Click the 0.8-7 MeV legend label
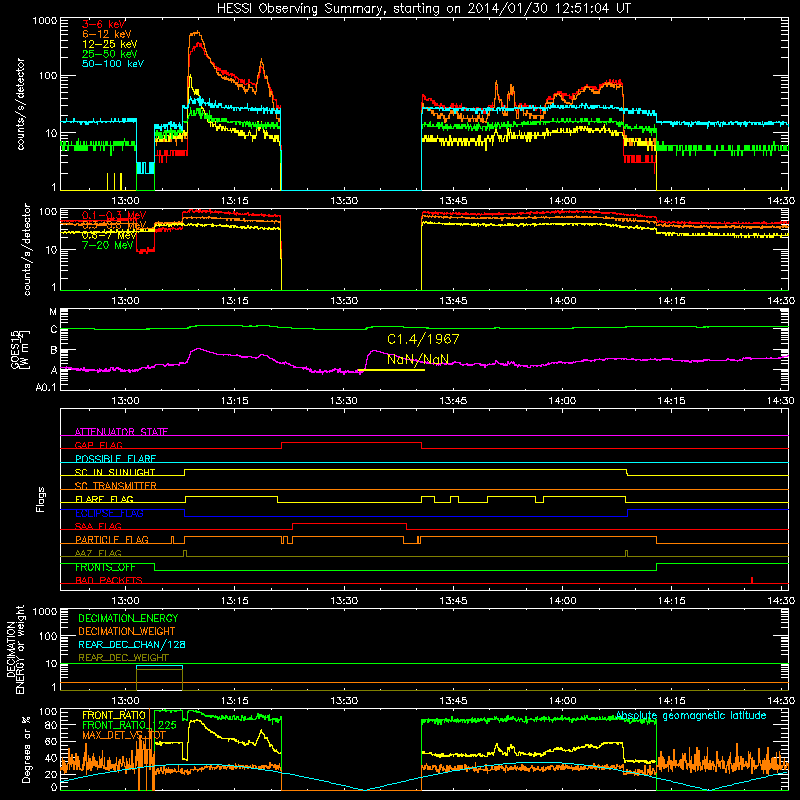The height and width of the screenshot is (800, 800). (109, 235)
